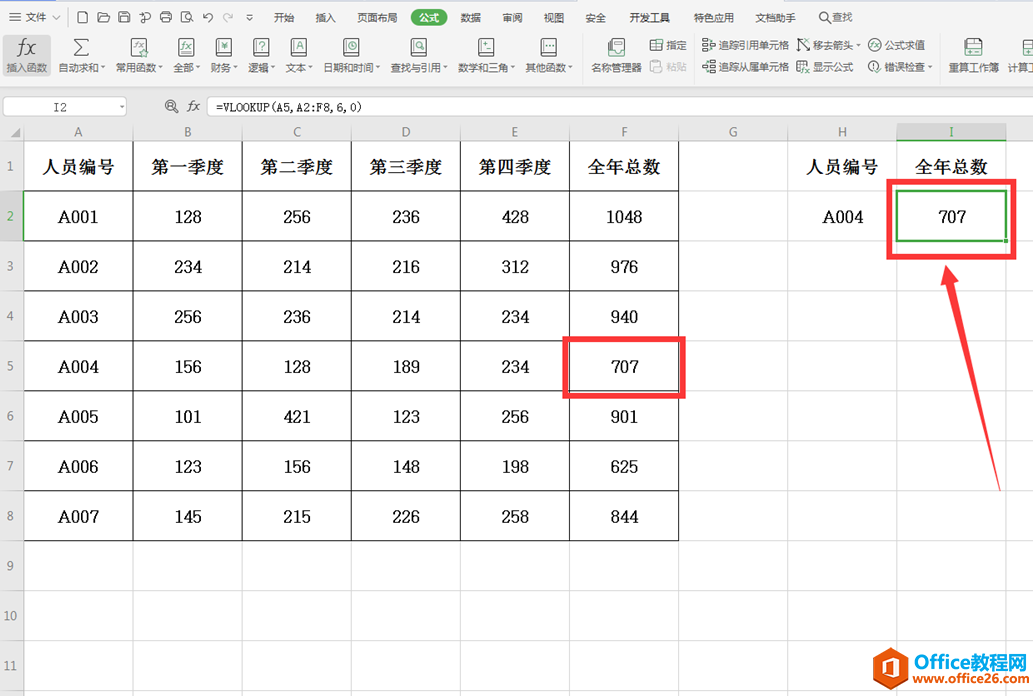The height and width of the screenshot is (696, 1036).
Task: Select the Formulas (公式) tab
Action: coord(429,18)
